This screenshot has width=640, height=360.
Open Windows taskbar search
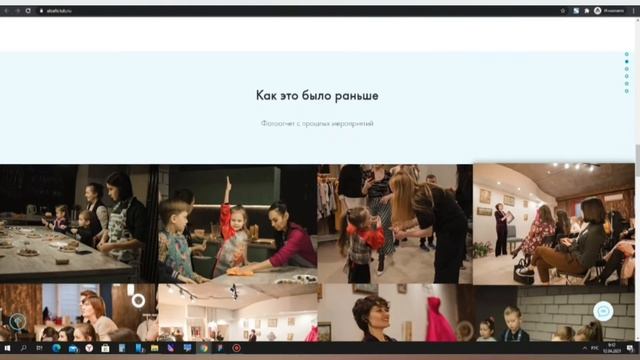(x=23, y=348)
